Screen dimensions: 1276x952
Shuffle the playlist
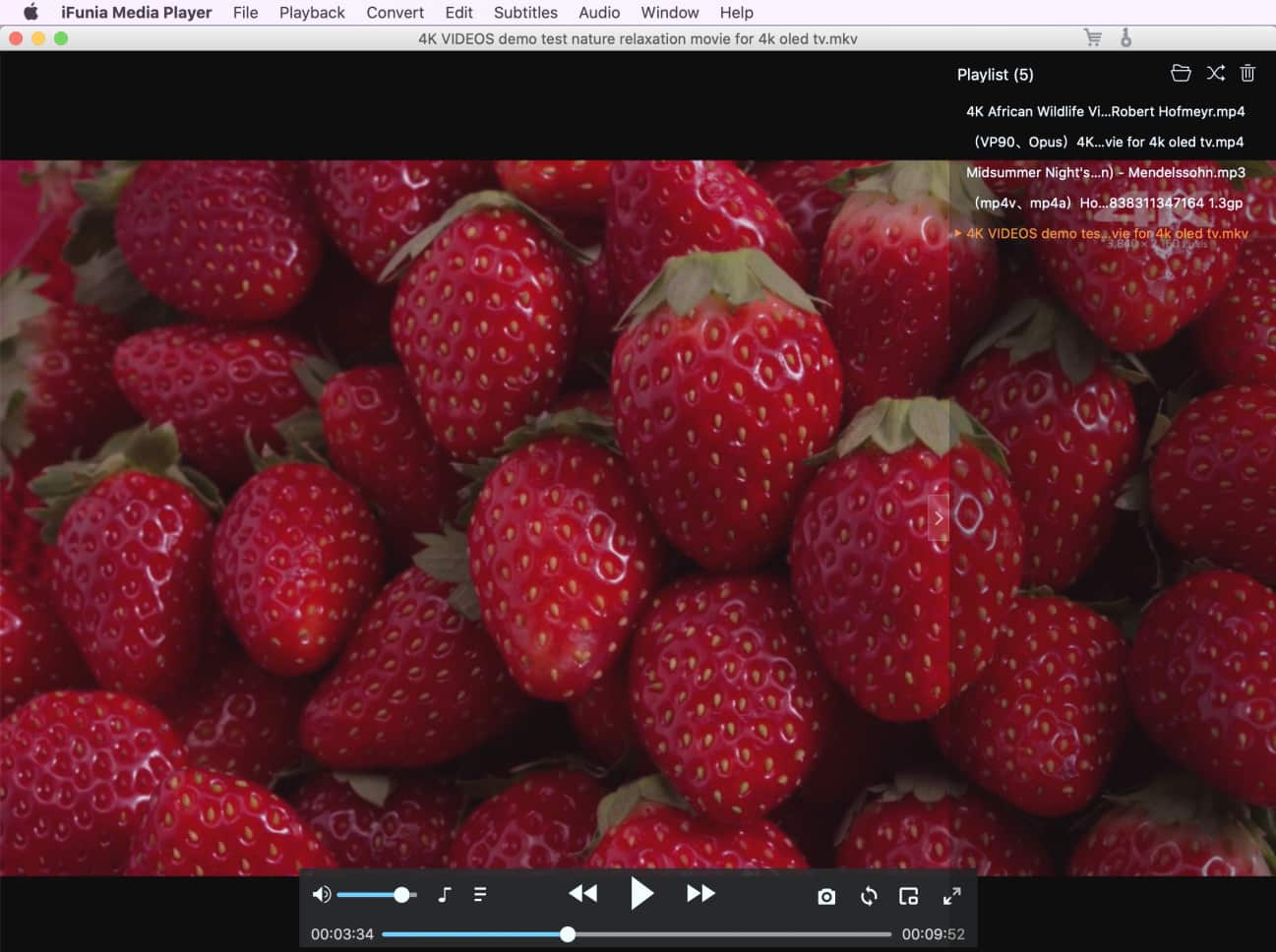pos(1216,74)
